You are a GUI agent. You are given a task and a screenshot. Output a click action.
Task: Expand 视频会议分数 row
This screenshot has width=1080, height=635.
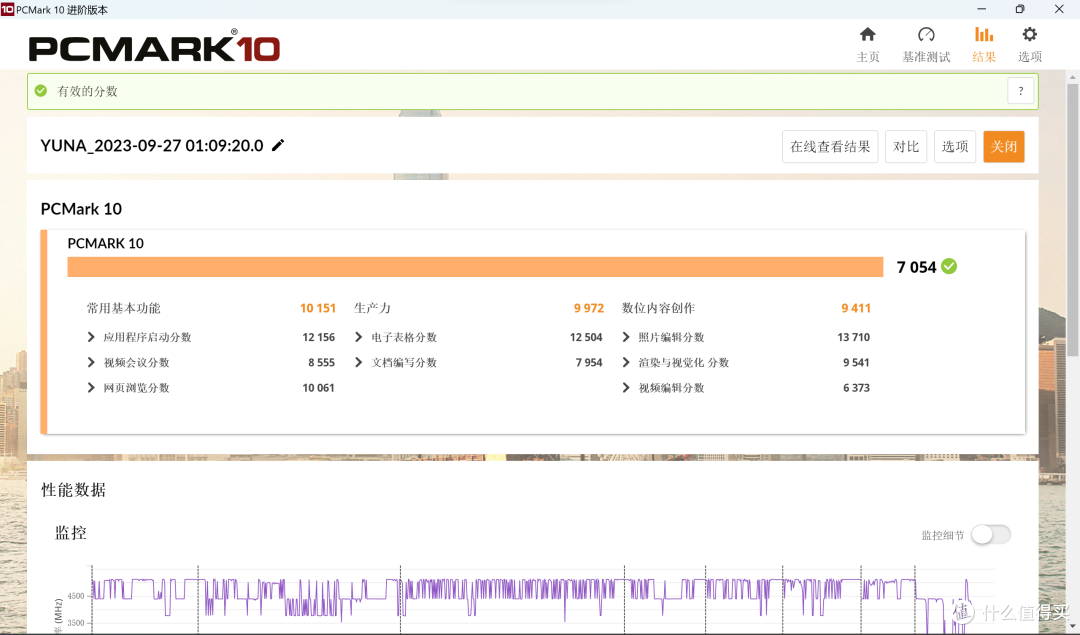coord(91,362)
